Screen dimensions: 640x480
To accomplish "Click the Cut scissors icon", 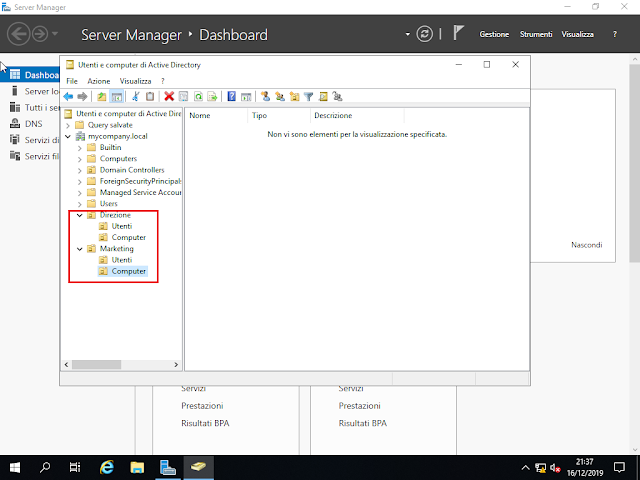I will [x=136, y=97].
